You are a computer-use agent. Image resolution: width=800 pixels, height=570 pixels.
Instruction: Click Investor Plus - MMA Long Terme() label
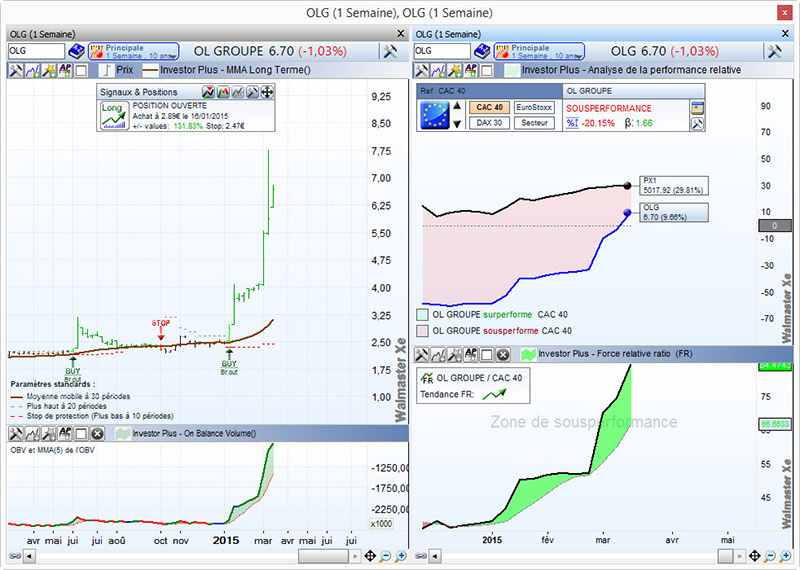[235, 70]
